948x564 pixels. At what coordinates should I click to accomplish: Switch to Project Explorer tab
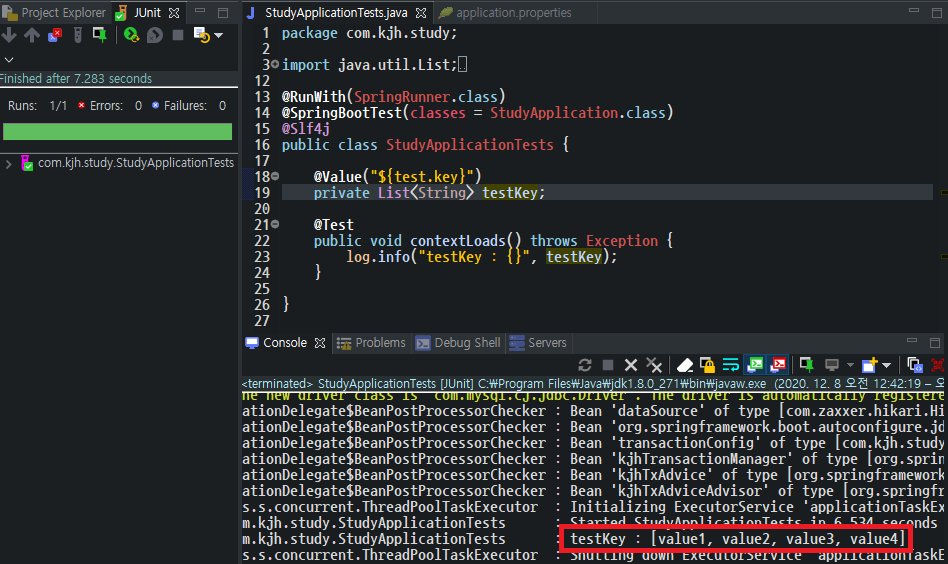[x=54, y=13]
